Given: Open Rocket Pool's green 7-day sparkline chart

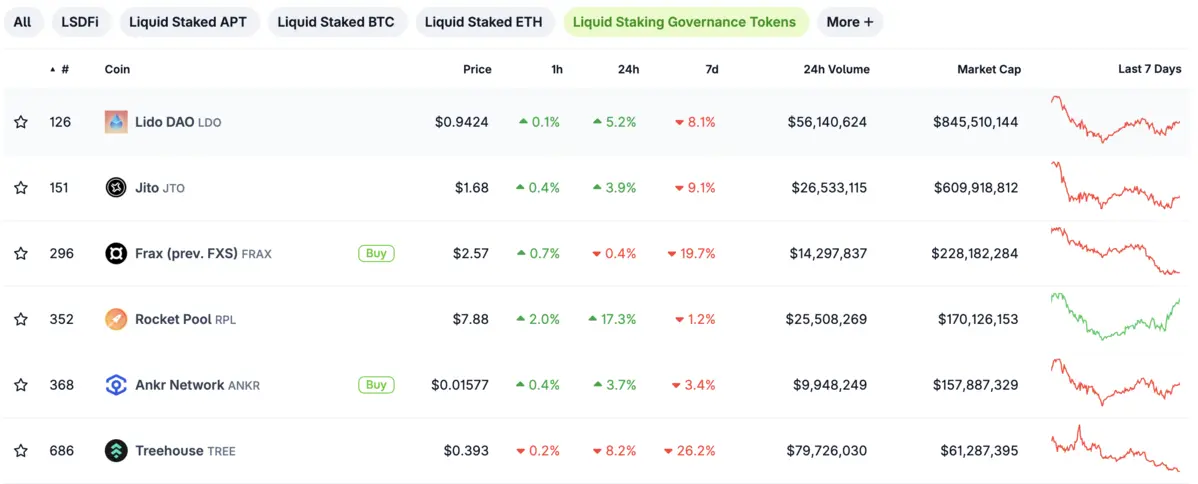Looking at the screenshot, I should tap(1115, 317).
